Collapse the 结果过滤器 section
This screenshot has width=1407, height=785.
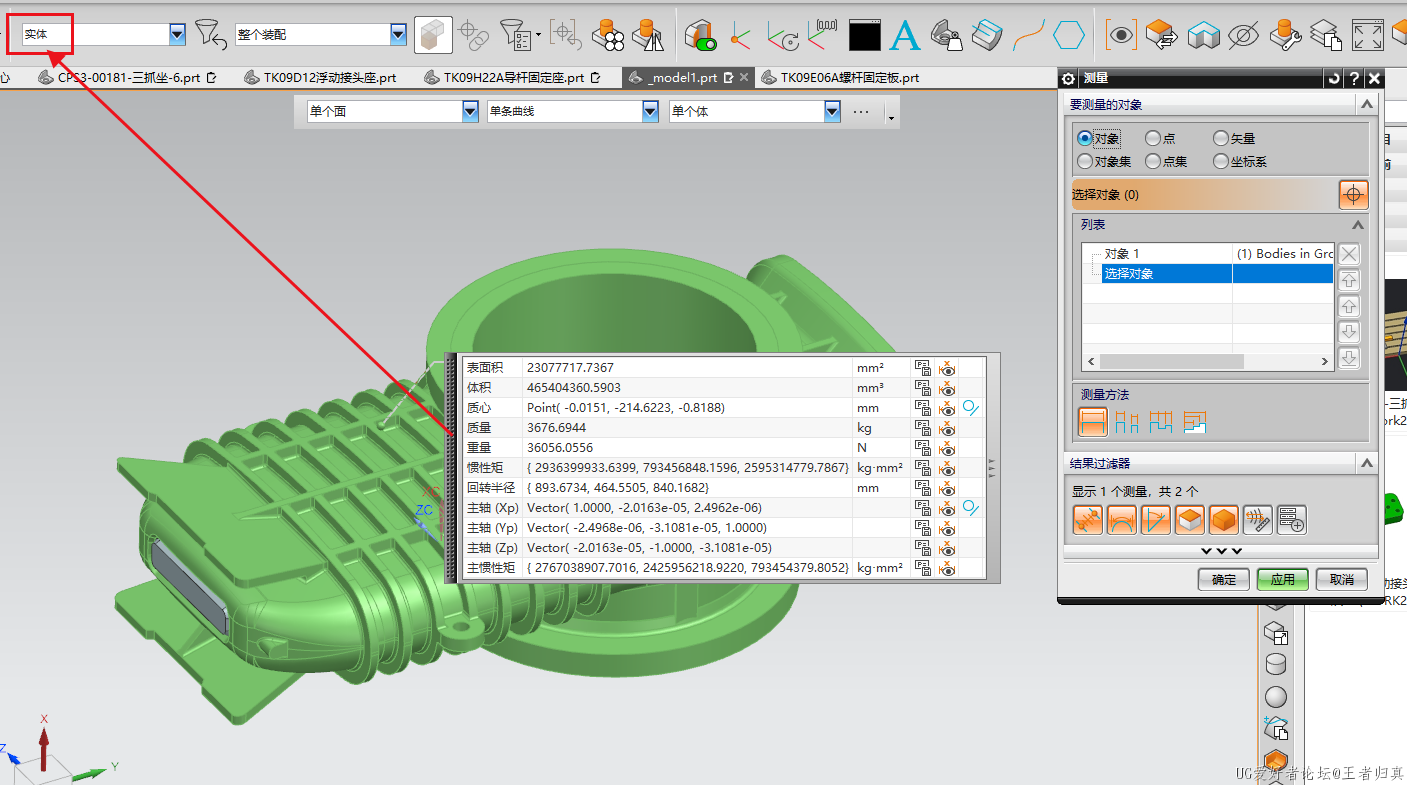pos(1365,463)
